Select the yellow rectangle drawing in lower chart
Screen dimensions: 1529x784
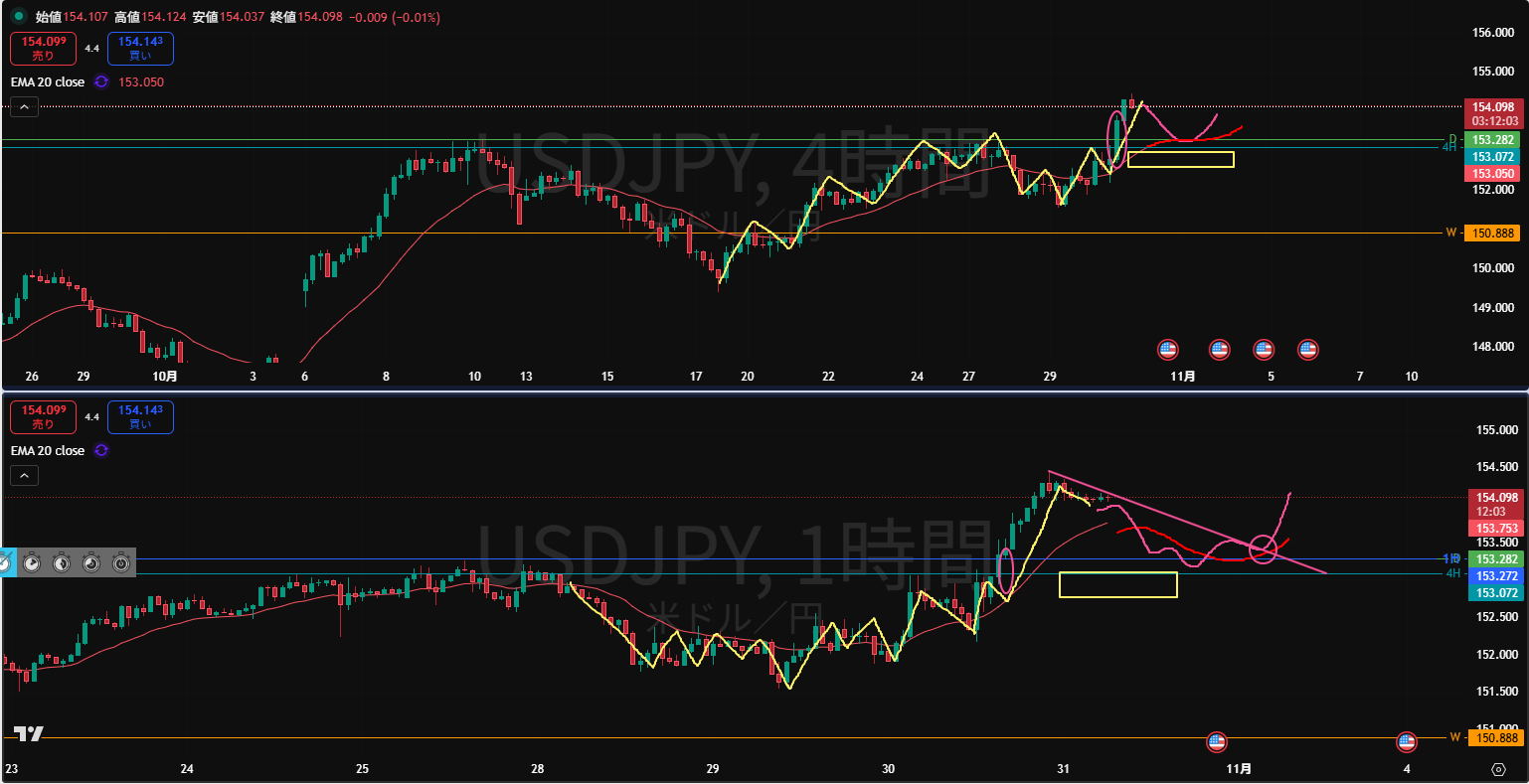tap(1117, 585)
